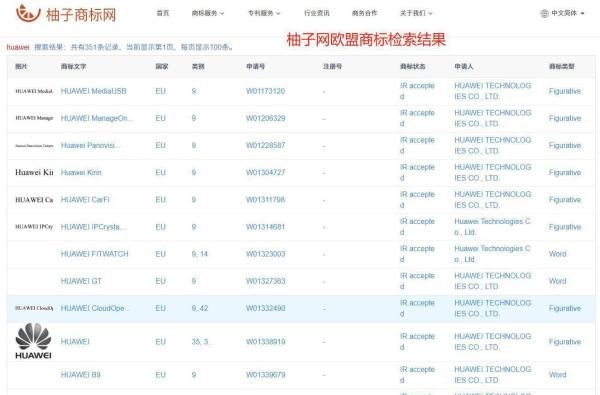Click application number W01338919
The width and height of the screenshot is (600, 395).
(x=266, y=341)
